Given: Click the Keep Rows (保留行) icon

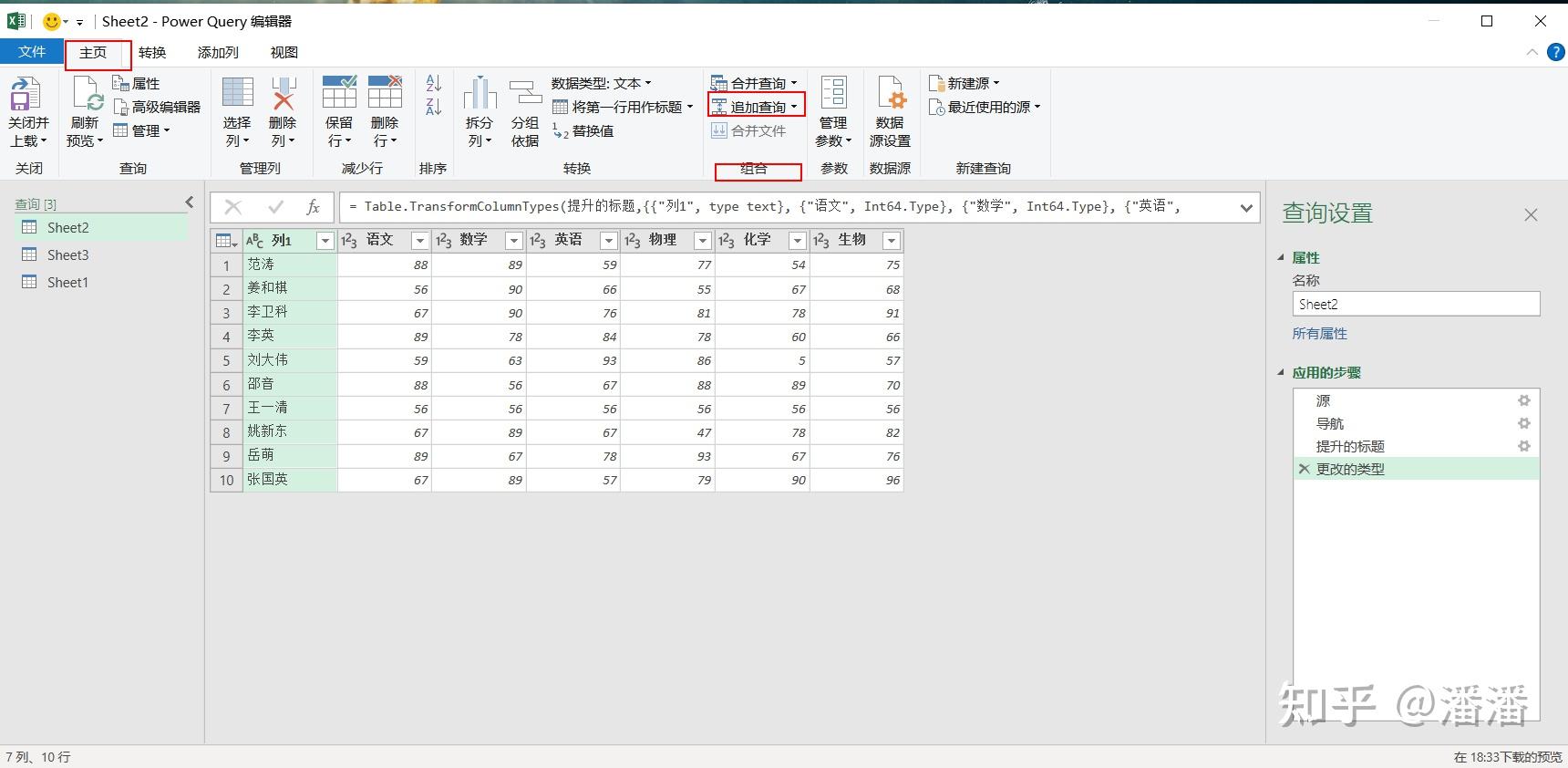Looking at the screenshot, I should (x=339, y=93).
